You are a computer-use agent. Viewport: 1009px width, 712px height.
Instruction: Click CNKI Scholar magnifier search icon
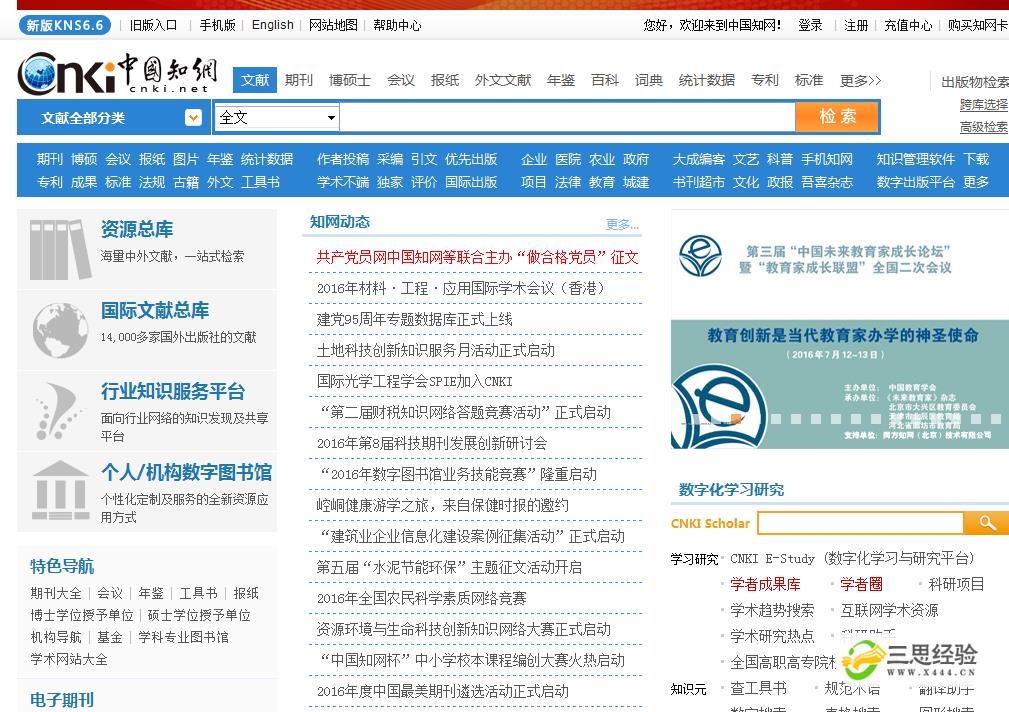tap(987, 523)
